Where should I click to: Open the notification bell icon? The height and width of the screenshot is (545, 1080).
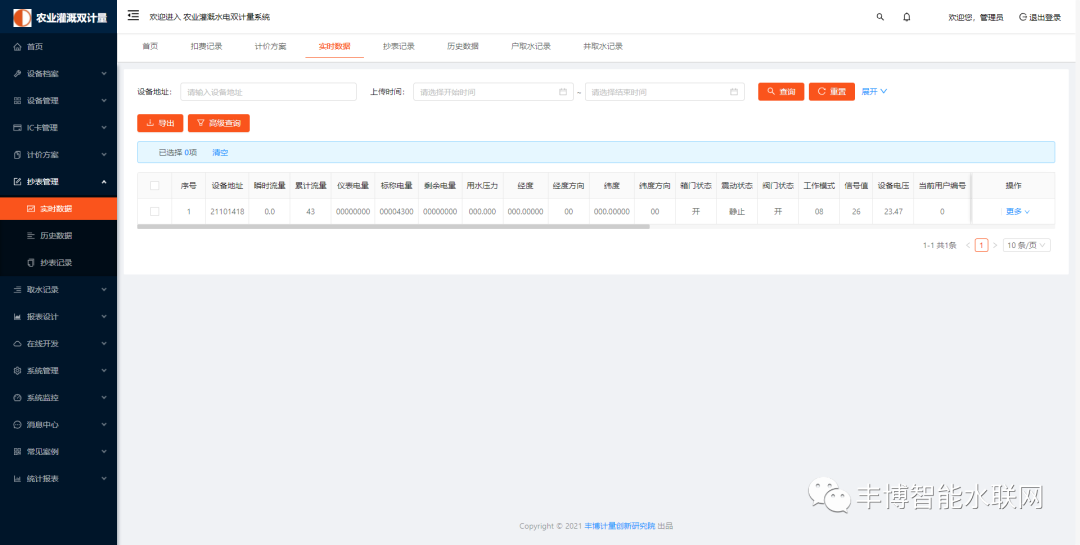coord(907,17)
